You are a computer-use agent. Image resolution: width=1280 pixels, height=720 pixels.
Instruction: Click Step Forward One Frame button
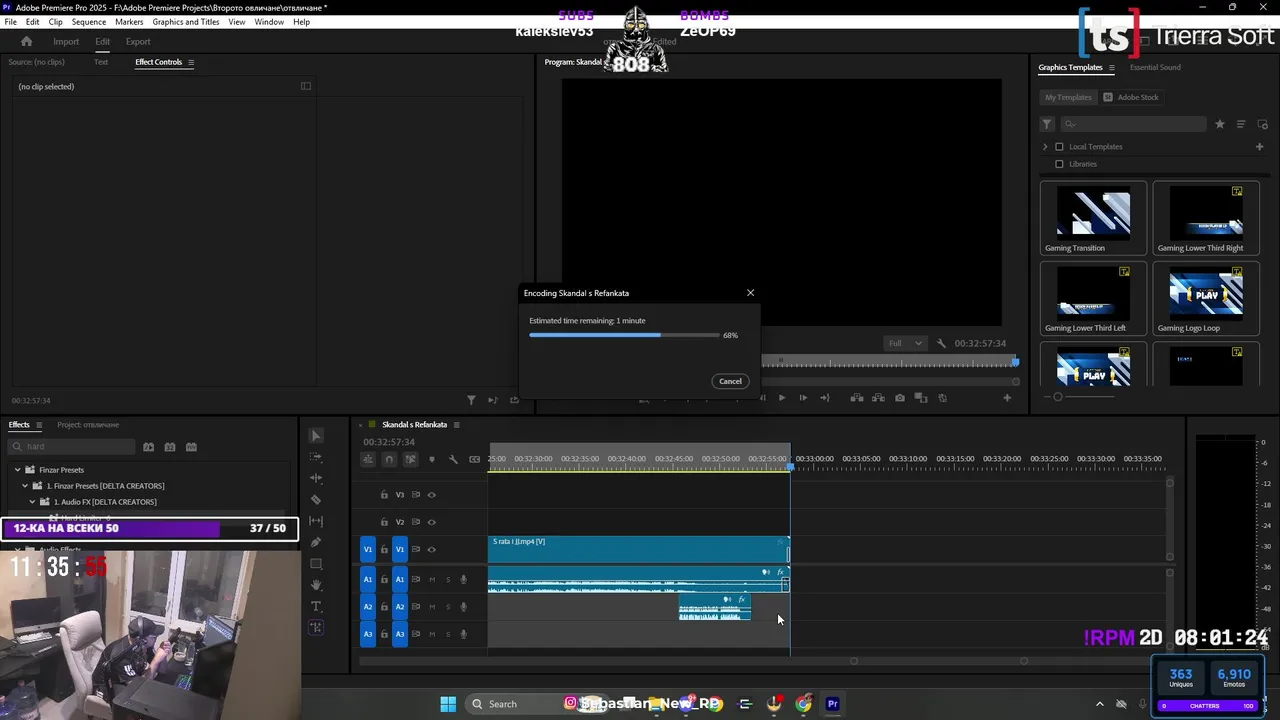(803, 398)
